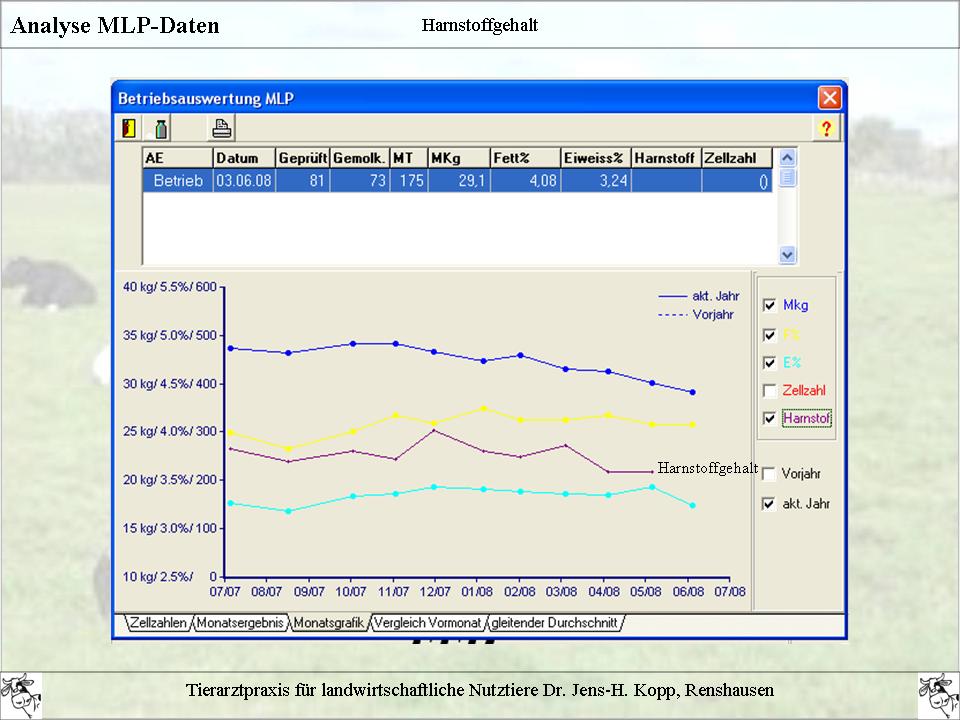Close the Betriebsauswertung MLP window
The image size is (960, 720).
click(x=829, y=98)
